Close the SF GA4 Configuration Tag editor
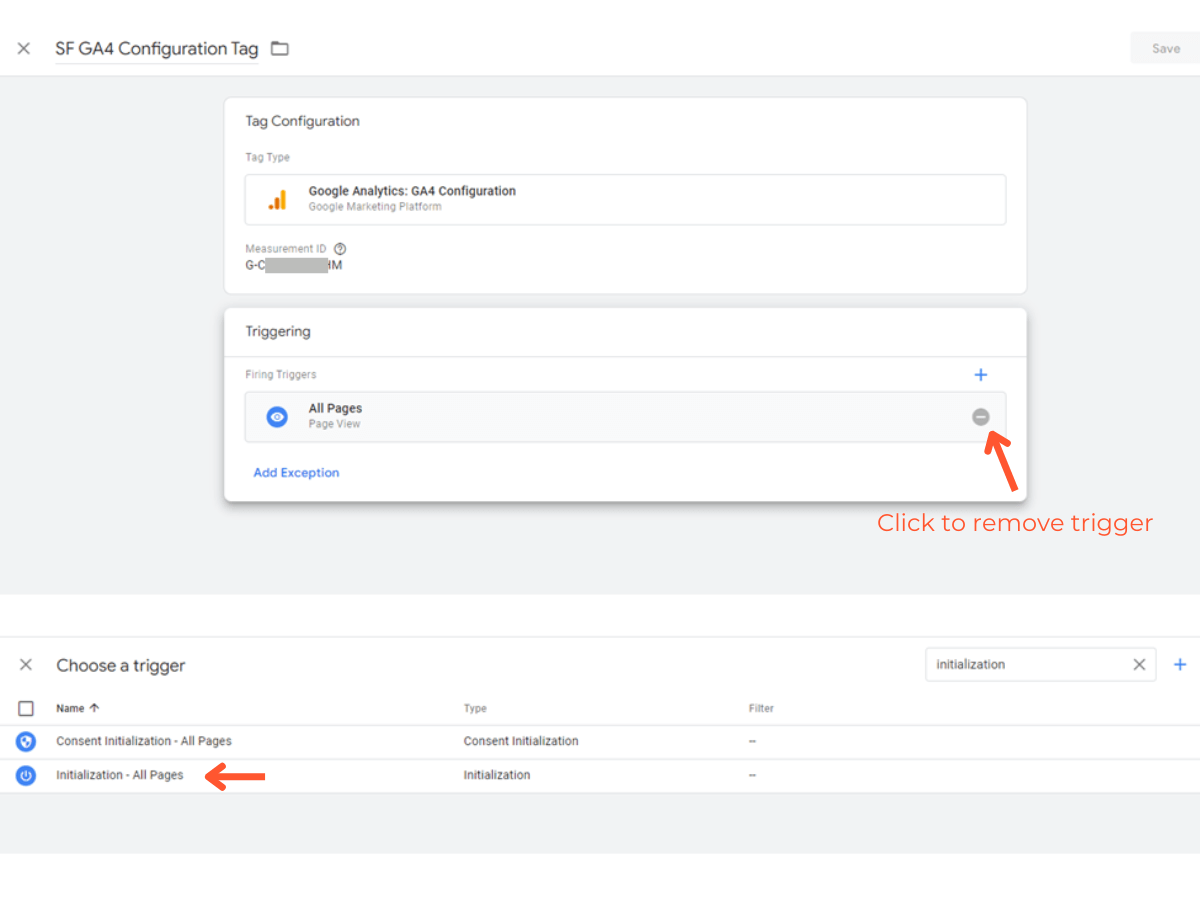 point(24,48)
